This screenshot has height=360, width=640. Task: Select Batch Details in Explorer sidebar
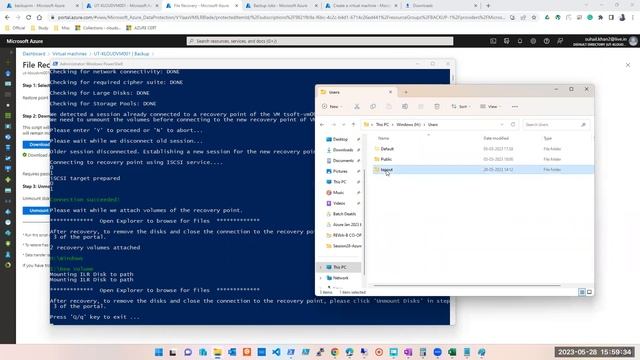pos(344,214)
